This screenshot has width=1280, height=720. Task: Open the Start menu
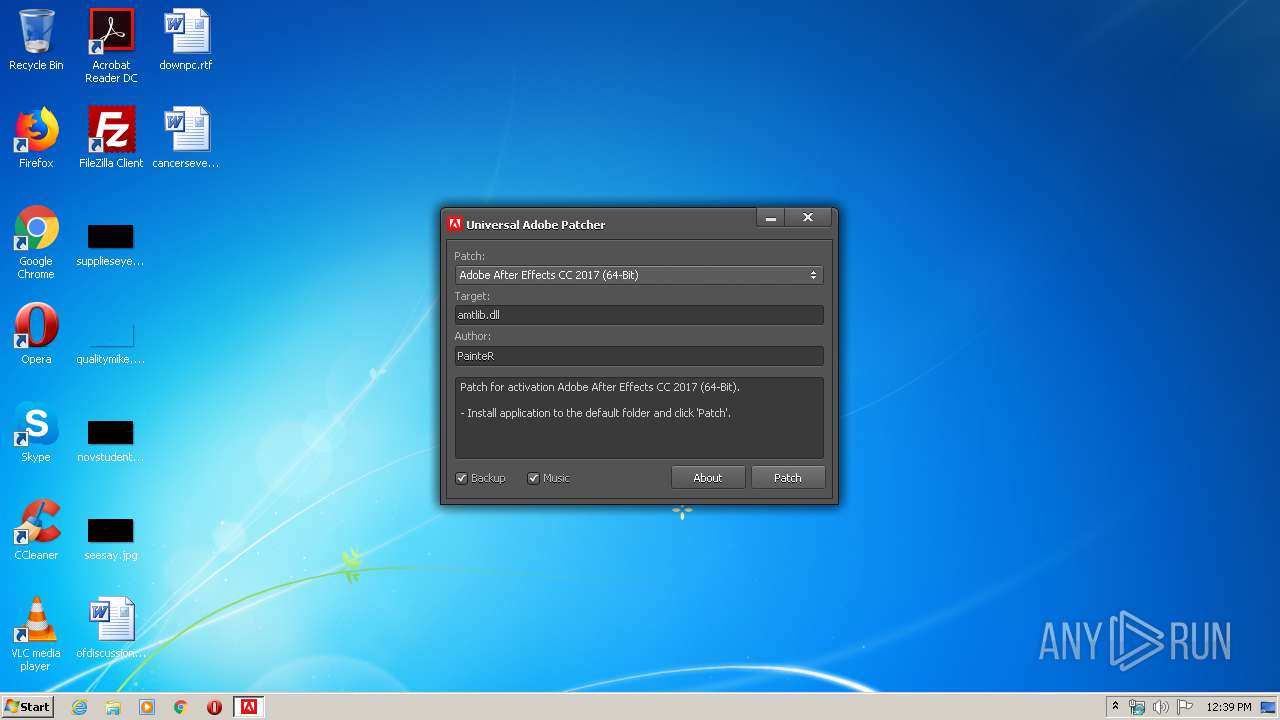tap(27, 707)
